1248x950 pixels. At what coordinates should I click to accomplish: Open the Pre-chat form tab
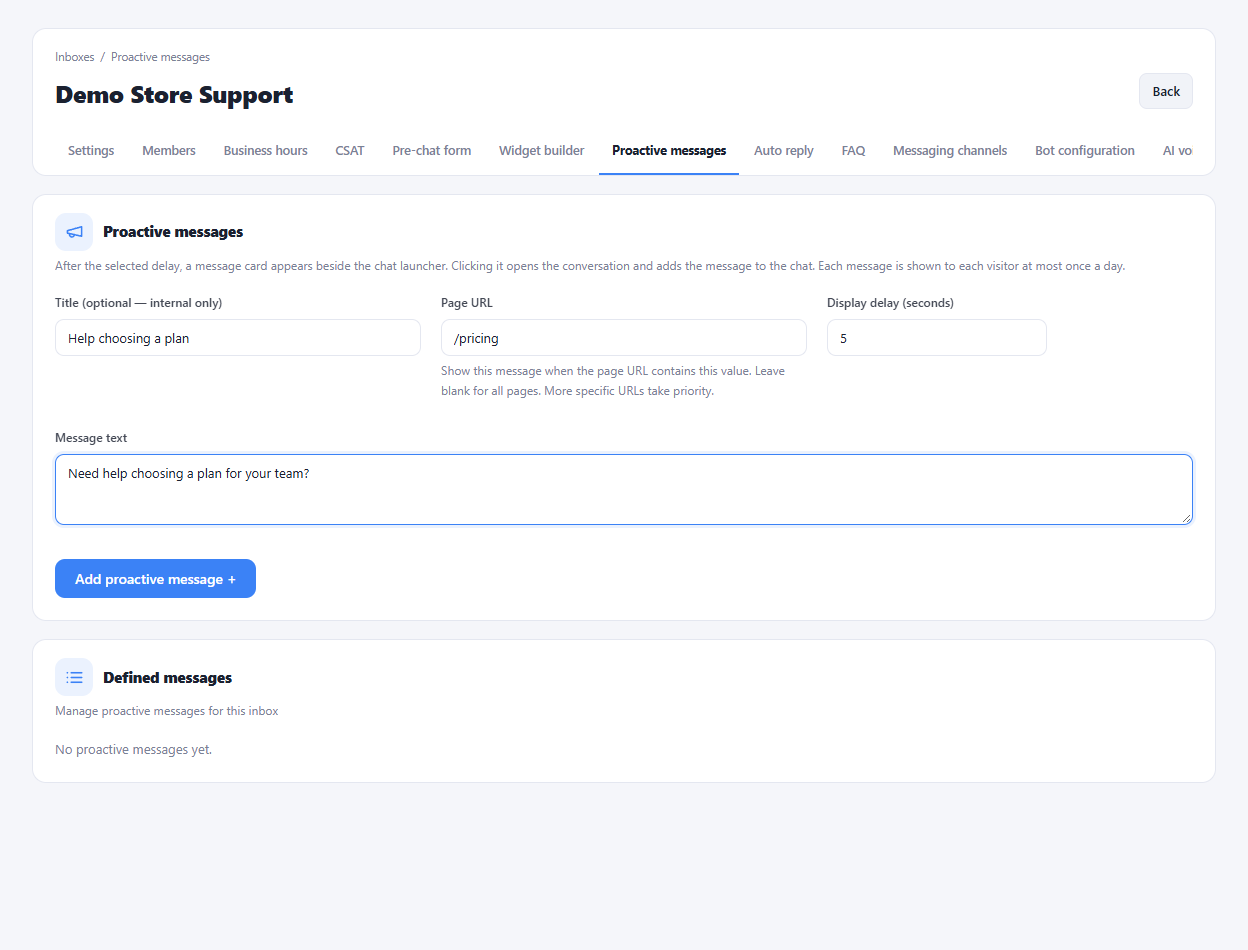432,151
